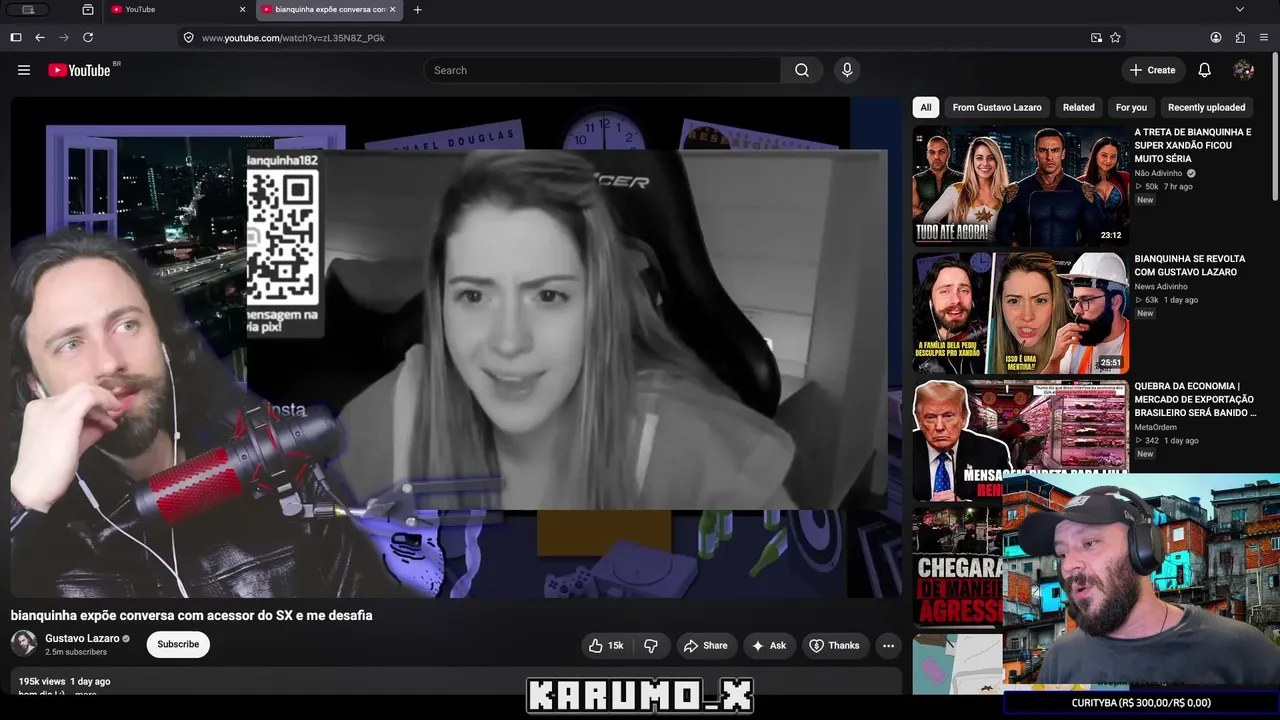Open the browser extensions puzzle icon
The image size is (1280, 720).
1240,38
